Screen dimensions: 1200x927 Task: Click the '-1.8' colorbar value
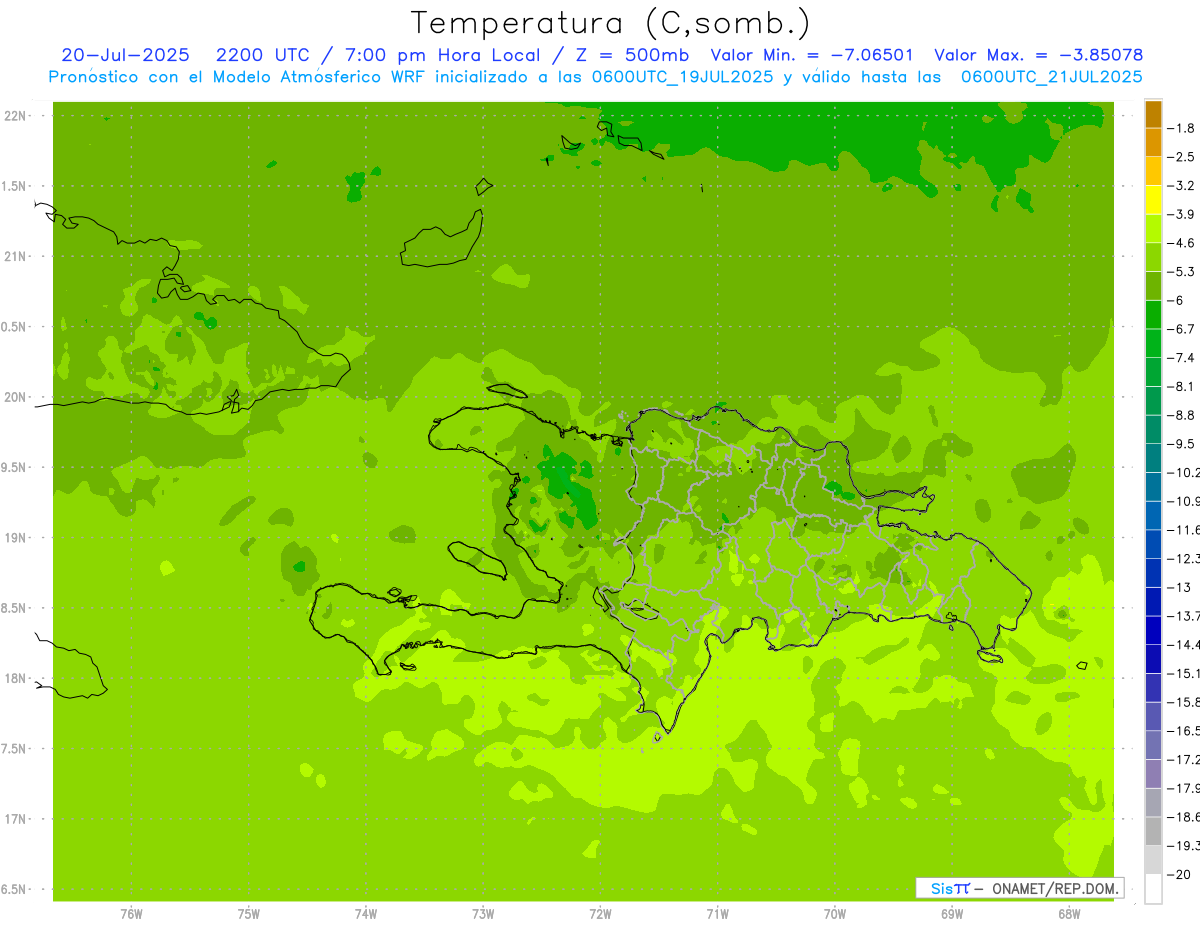1181,128
